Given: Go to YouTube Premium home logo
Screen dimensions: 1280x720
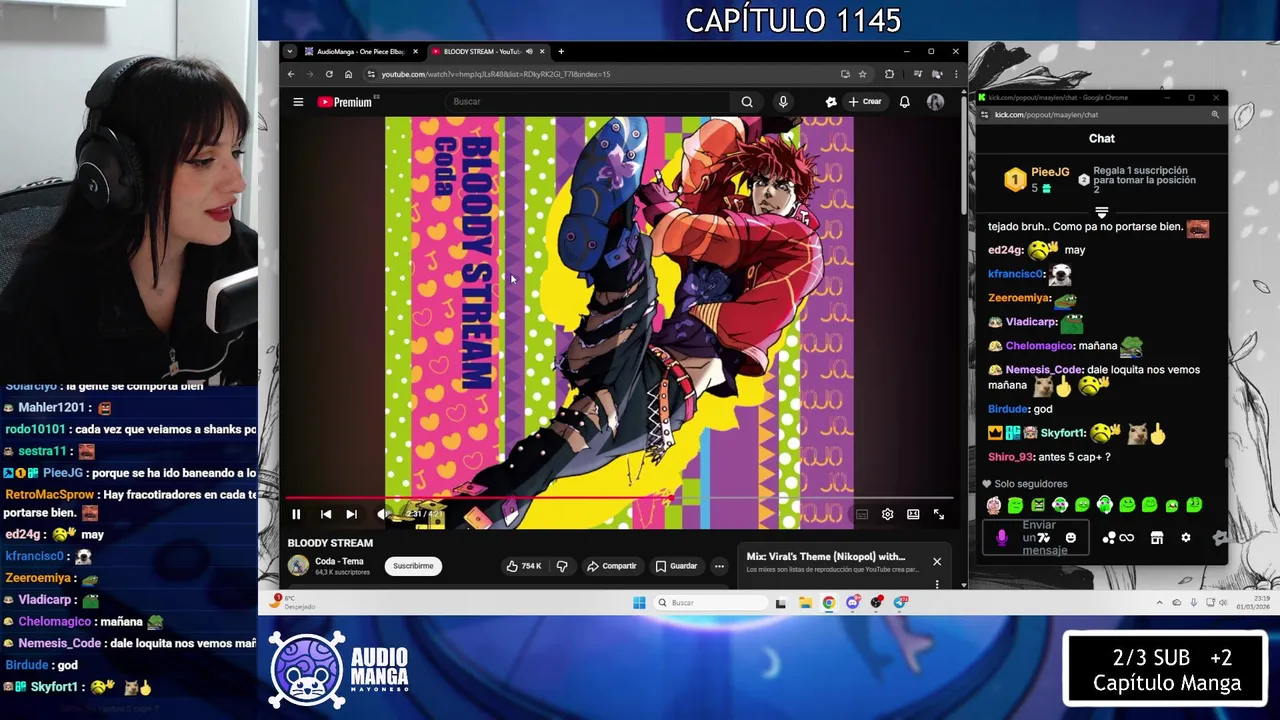Looking at the screenshot, I should pyautogui.click(x=347, y=102).
